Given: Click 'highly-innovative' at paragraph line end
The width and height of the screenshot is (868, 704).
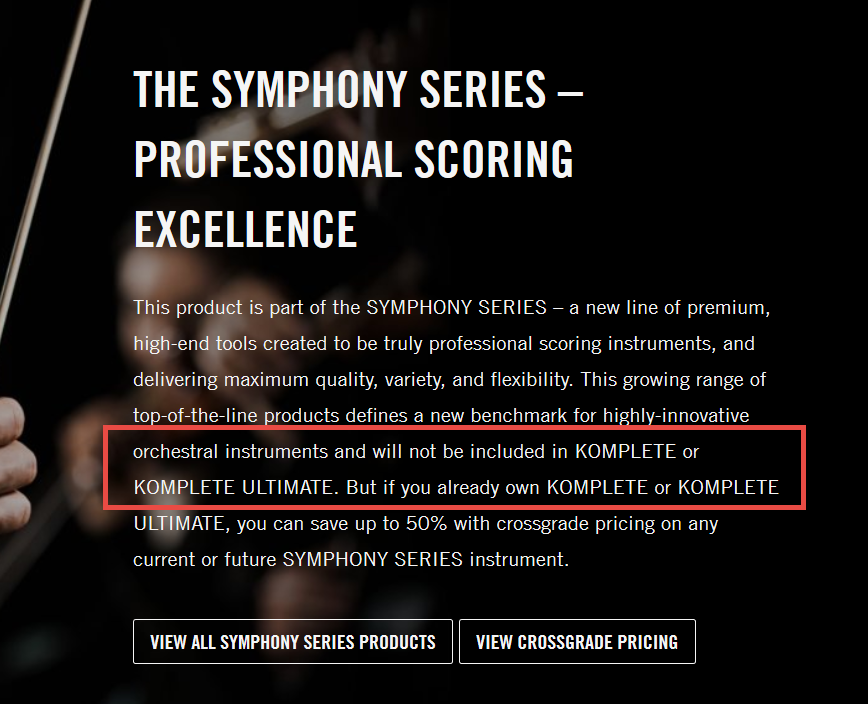Looking at the screenshot, I should pos(676,416).
